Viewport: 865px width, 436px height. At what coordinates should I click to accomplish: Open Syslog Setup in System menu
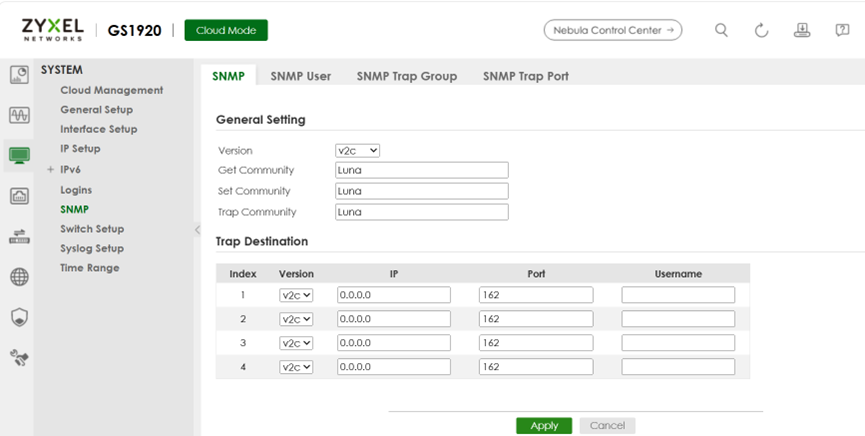click(x=92, y=248)
